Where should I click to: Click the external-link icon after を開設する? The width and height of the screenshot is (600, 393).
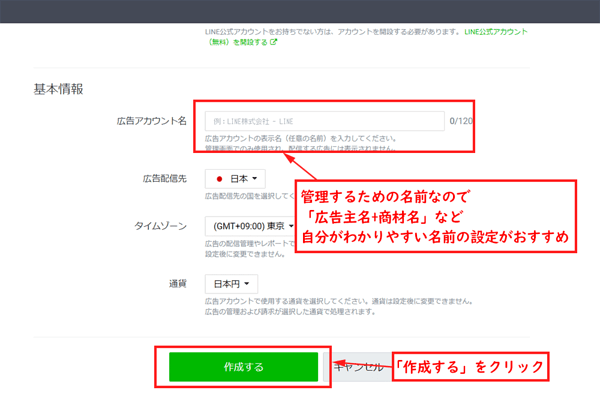[x=273, y=42]
